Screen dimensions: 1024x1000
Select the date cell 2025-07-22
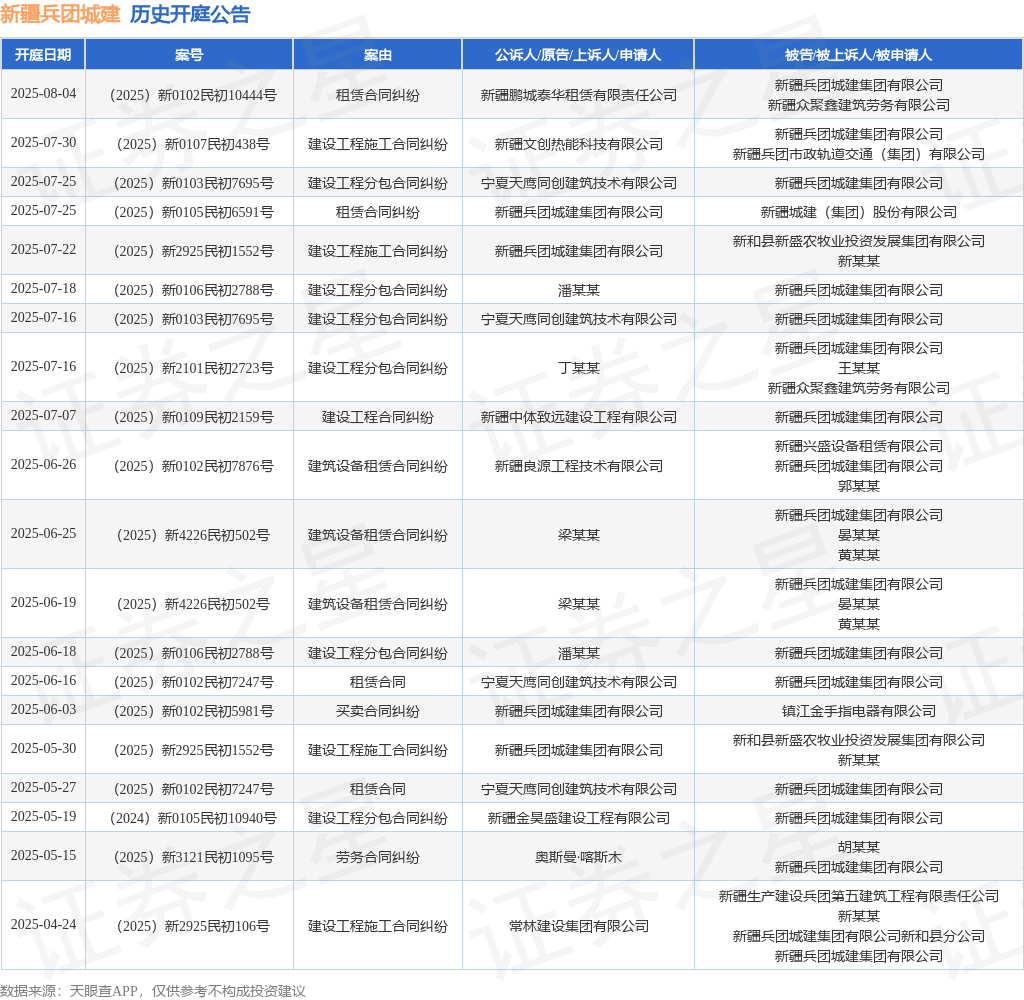(x=43, y=250)
